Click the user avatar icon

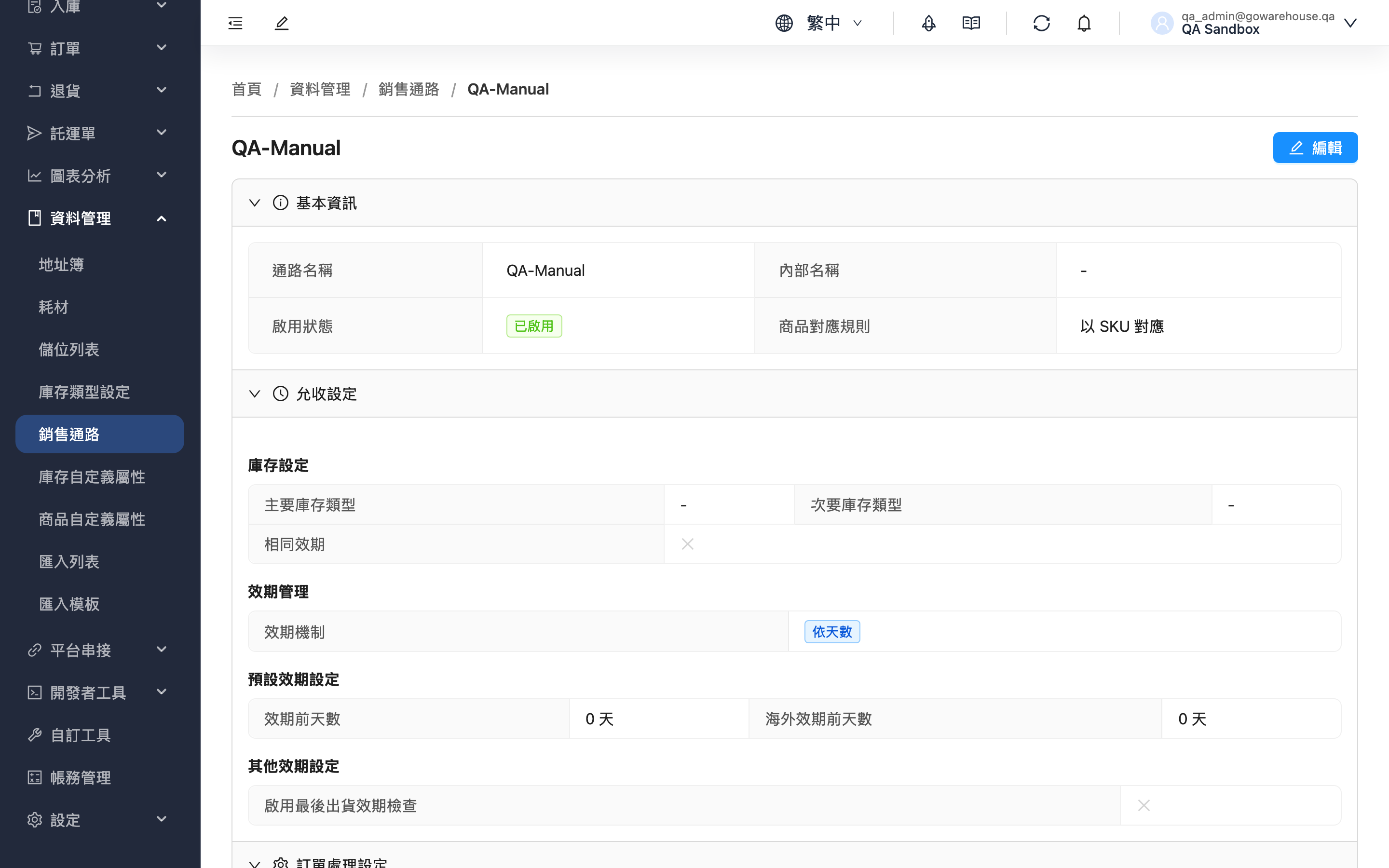coord(1162,23)
